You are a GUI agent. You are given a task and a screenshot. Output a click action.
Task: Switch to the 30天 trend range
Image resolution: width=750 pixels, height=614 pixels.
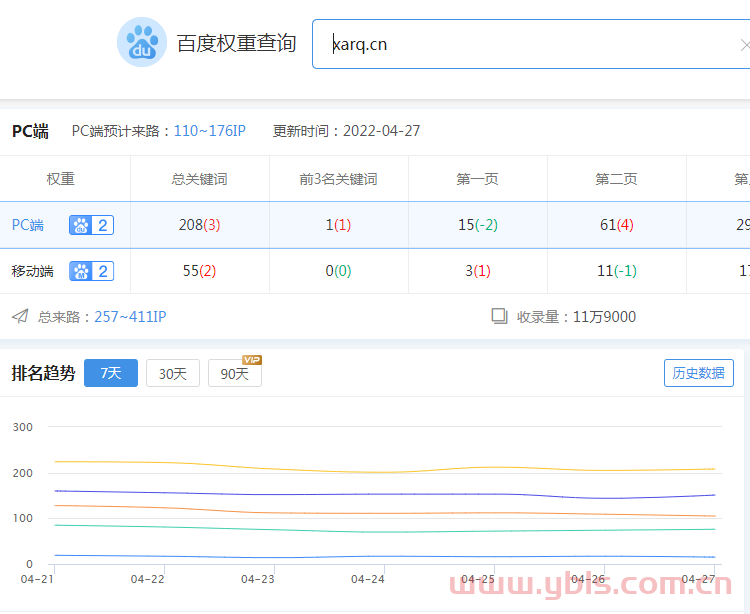tap(173, 373)
